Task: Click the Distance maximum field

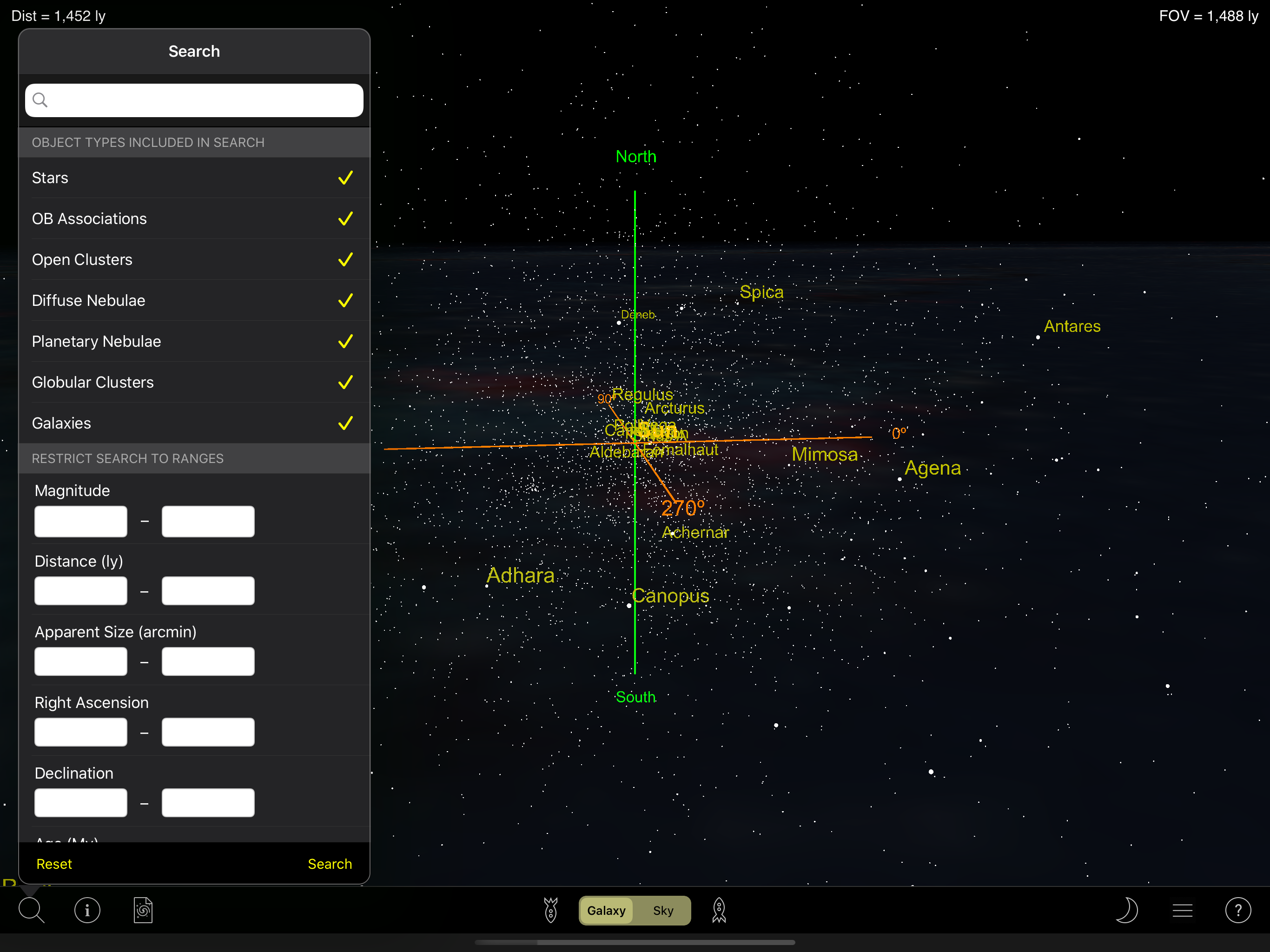Action: coord(208,591)
